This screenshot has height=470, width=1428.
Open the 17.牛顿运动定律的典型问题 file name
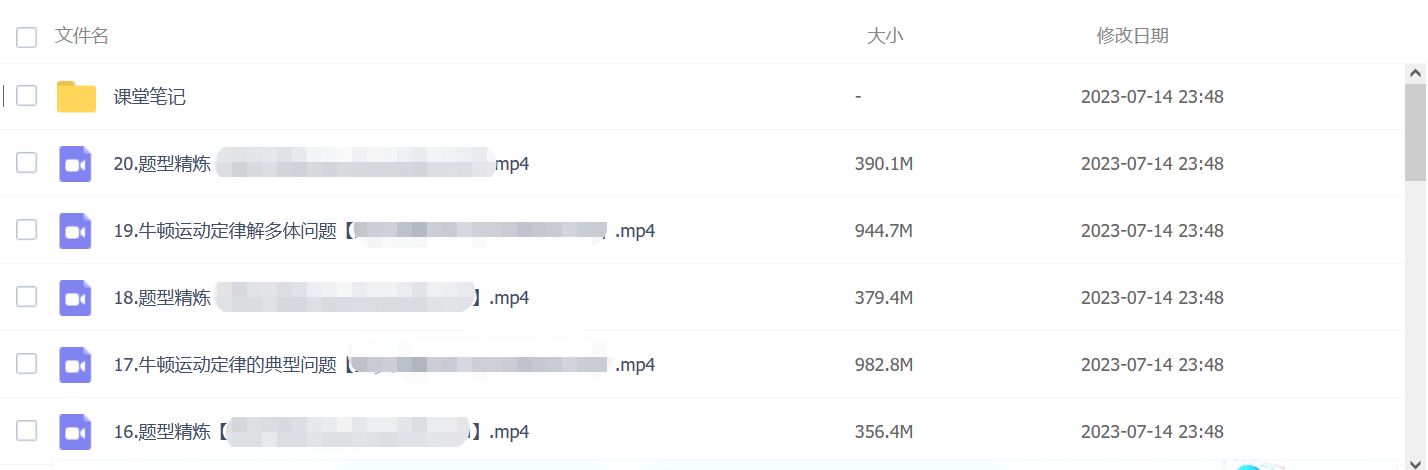click(x=384, y=365)
